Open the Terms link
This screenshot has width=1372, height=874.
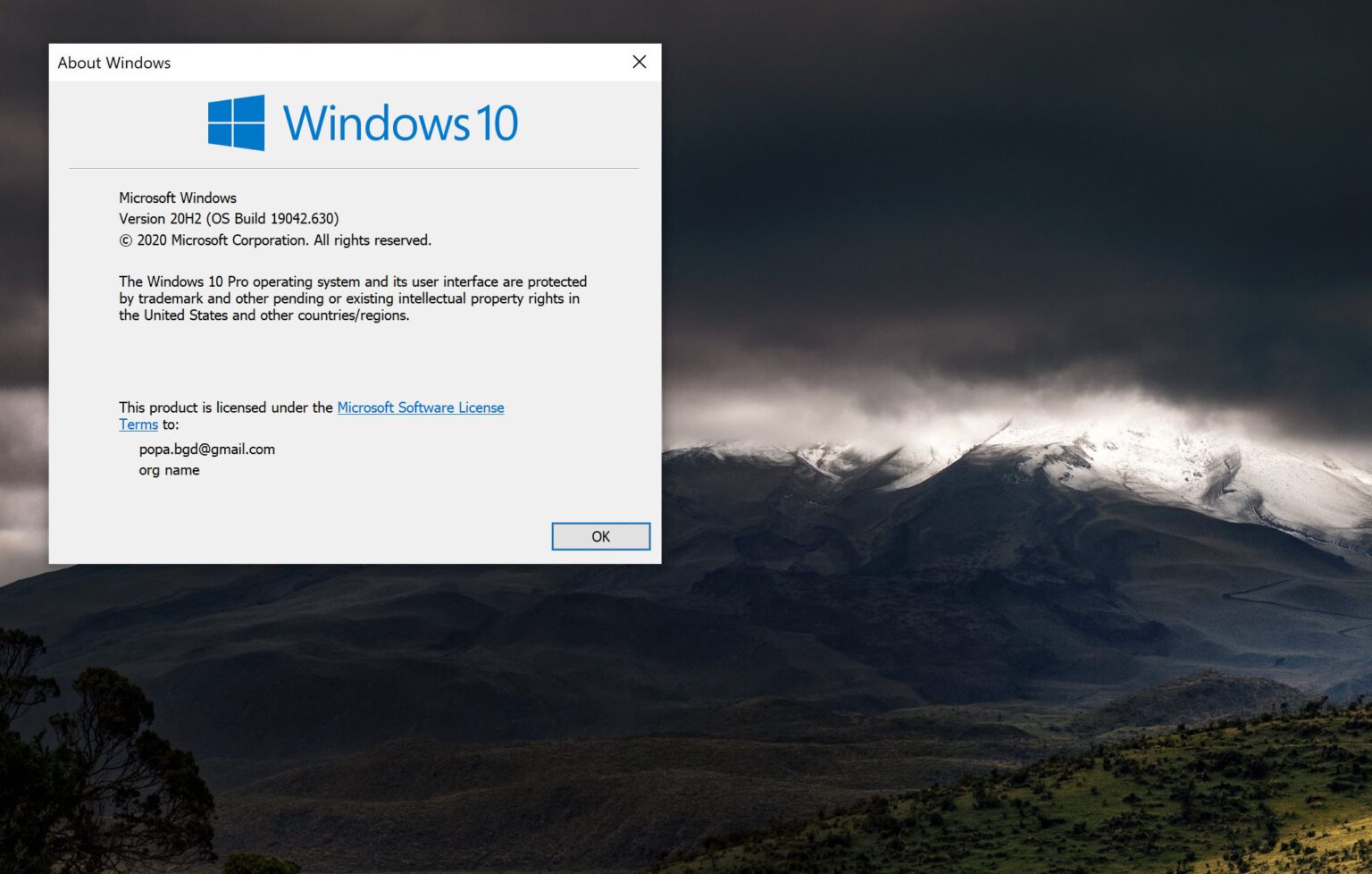point(138,424)
